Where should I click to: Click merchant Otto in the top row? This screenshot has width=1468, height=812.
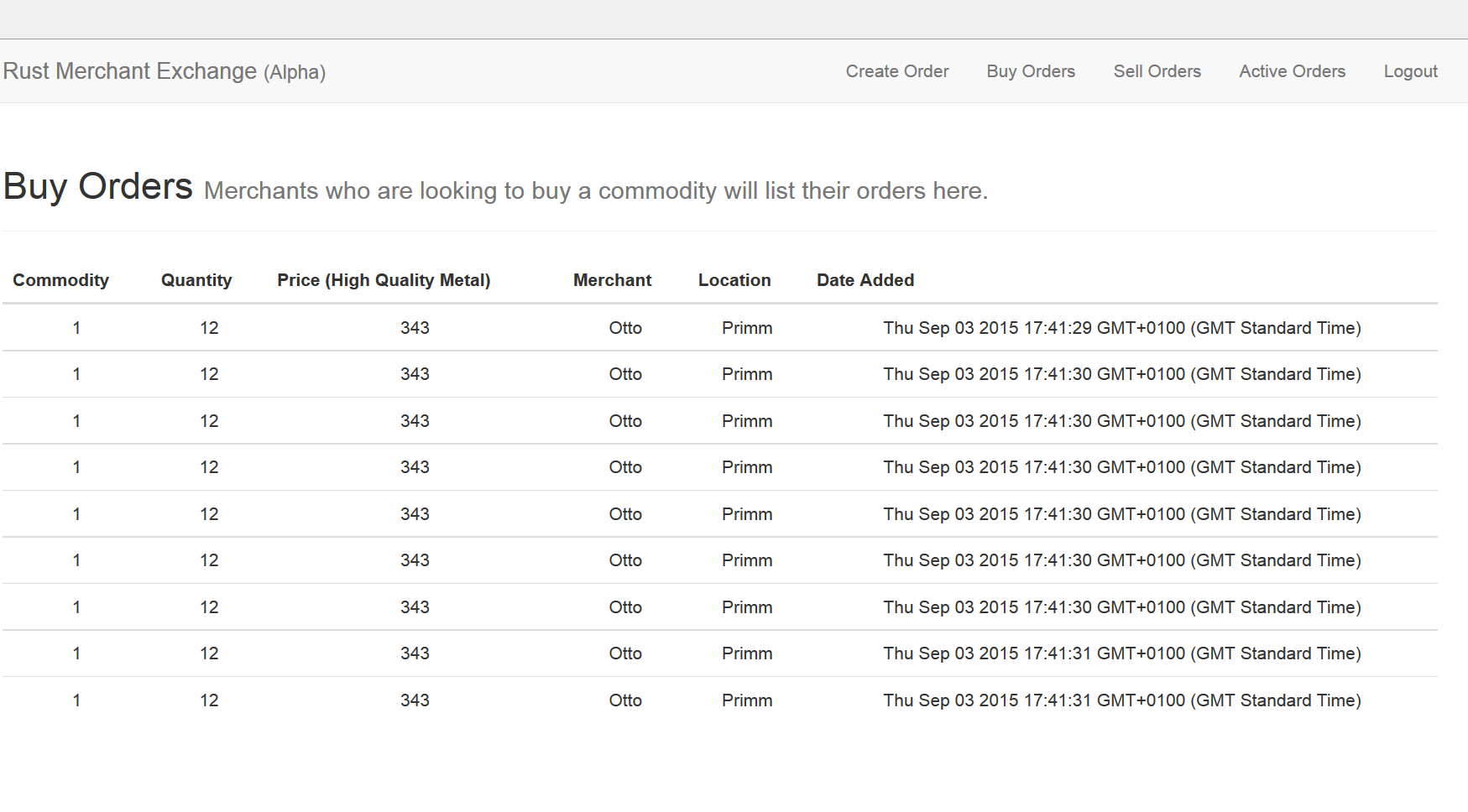625,328
